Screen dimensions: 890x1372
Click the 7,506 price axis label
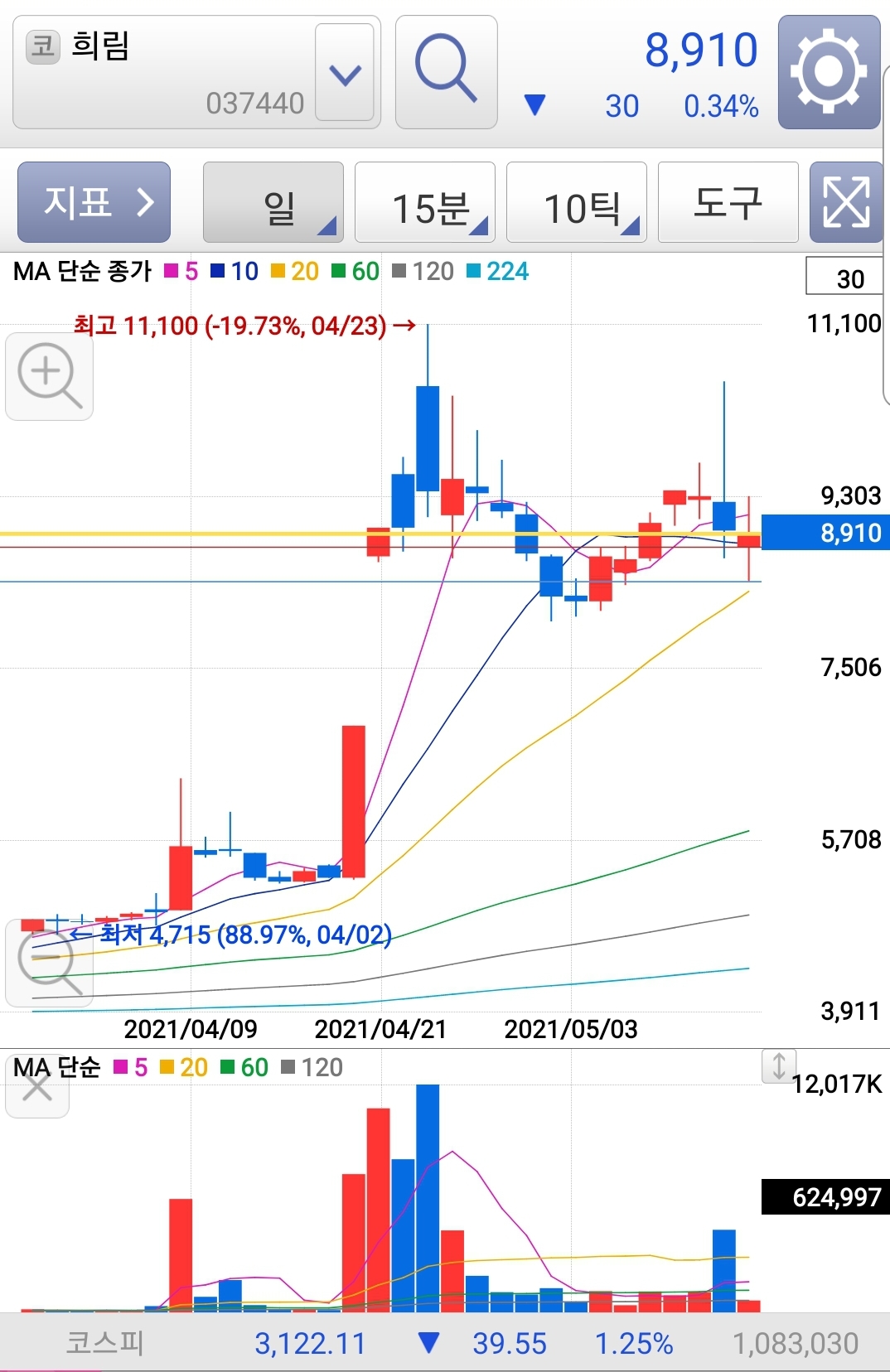[x=851, y=667]
